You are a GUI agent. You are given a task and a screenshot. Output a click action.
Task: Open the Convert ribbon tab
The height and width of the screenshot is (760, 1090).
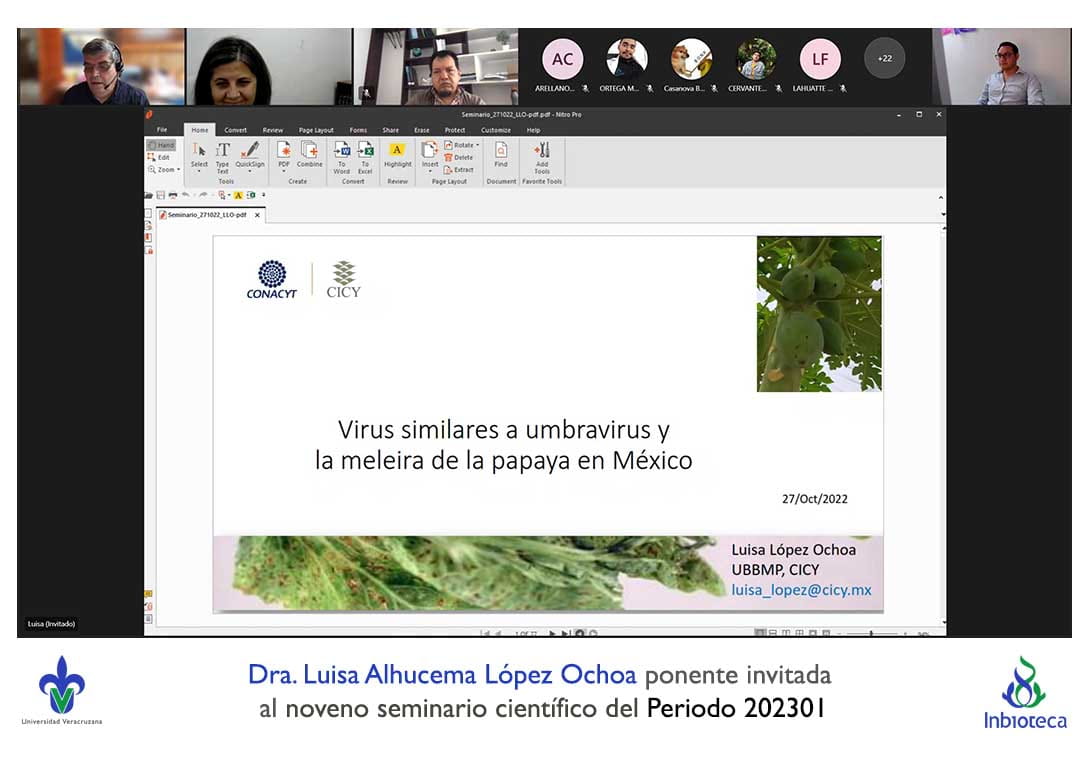(x=235, y=130)
